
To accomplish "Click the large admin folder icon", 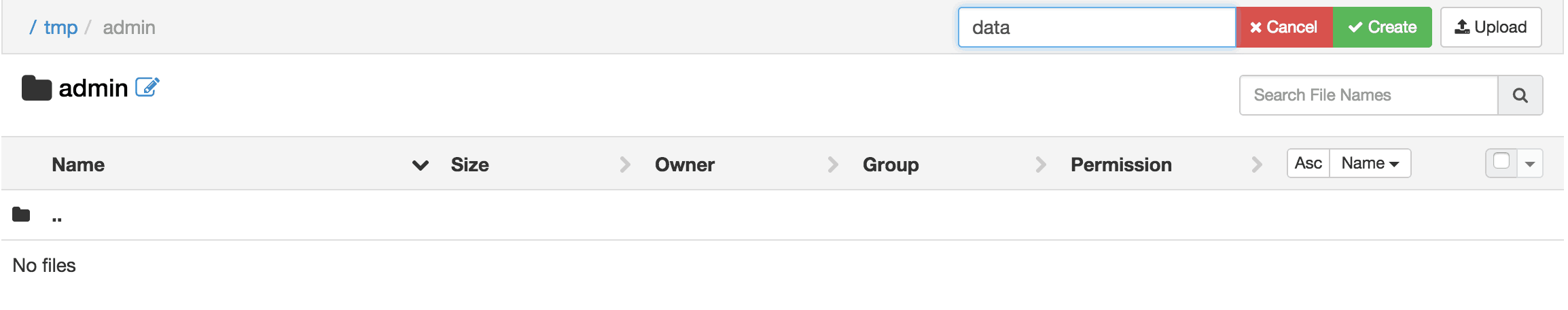I will [x=37, y=88].
